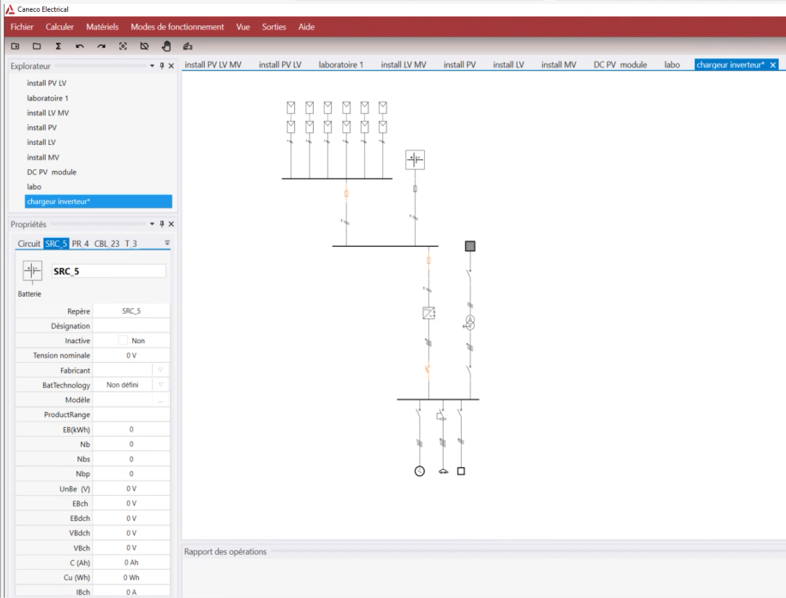Viewport: 786px width, 598px height.
Task: Click the Désignation input field
Action: [x=131, y=326]
